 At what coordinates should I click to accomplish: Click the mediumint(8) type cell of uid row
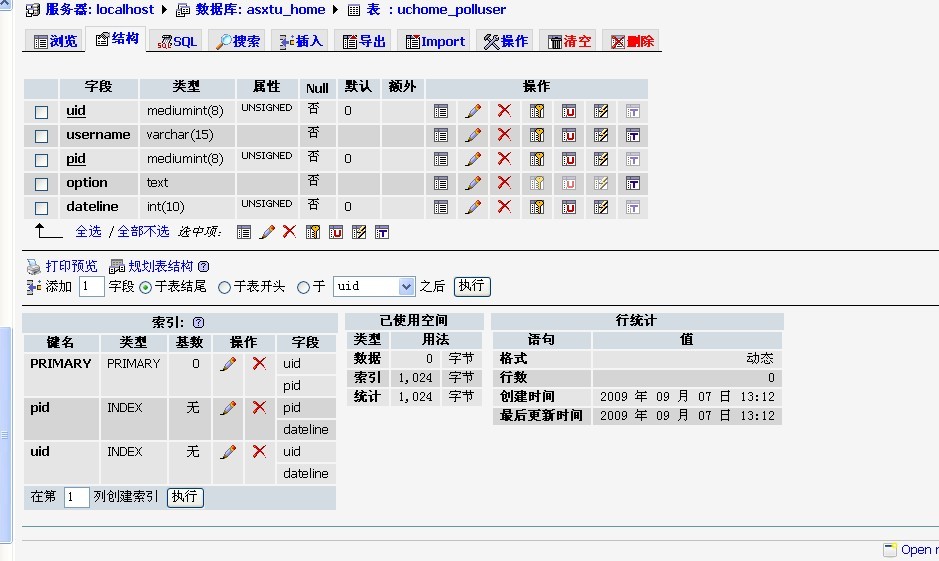pyautogui.click(x=185, y=111)
